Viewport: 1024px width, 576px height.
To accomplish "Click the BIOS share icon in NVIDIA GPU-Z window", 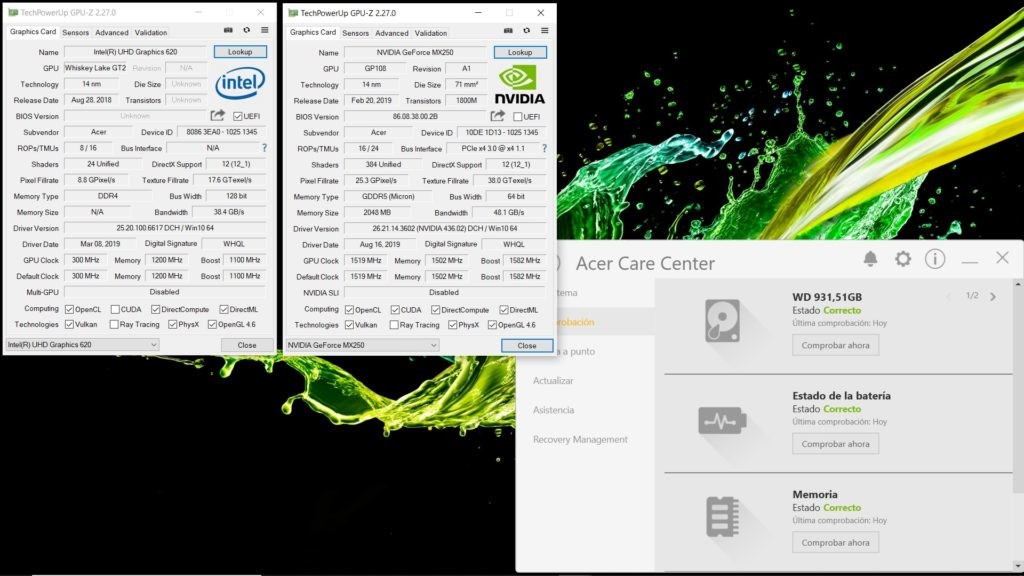I will (x=498, y=116).
